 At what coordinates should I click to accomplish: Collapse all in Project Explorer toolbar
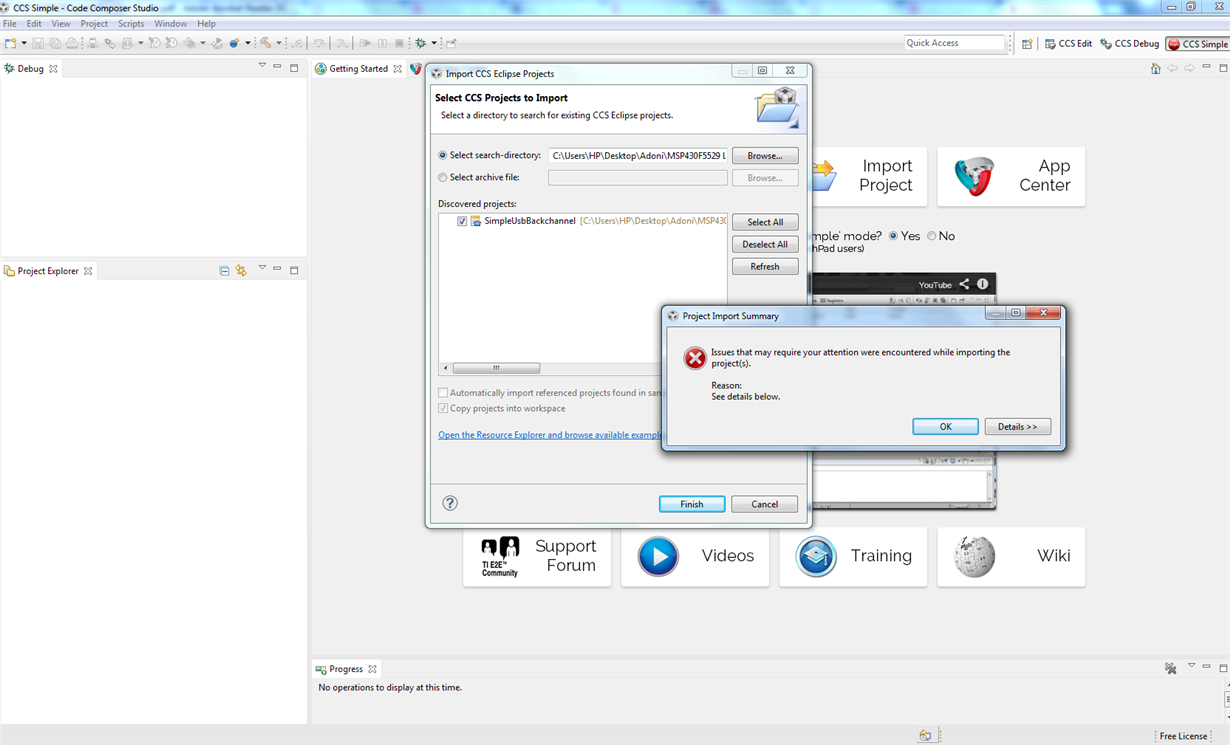(x=225, y=270)
